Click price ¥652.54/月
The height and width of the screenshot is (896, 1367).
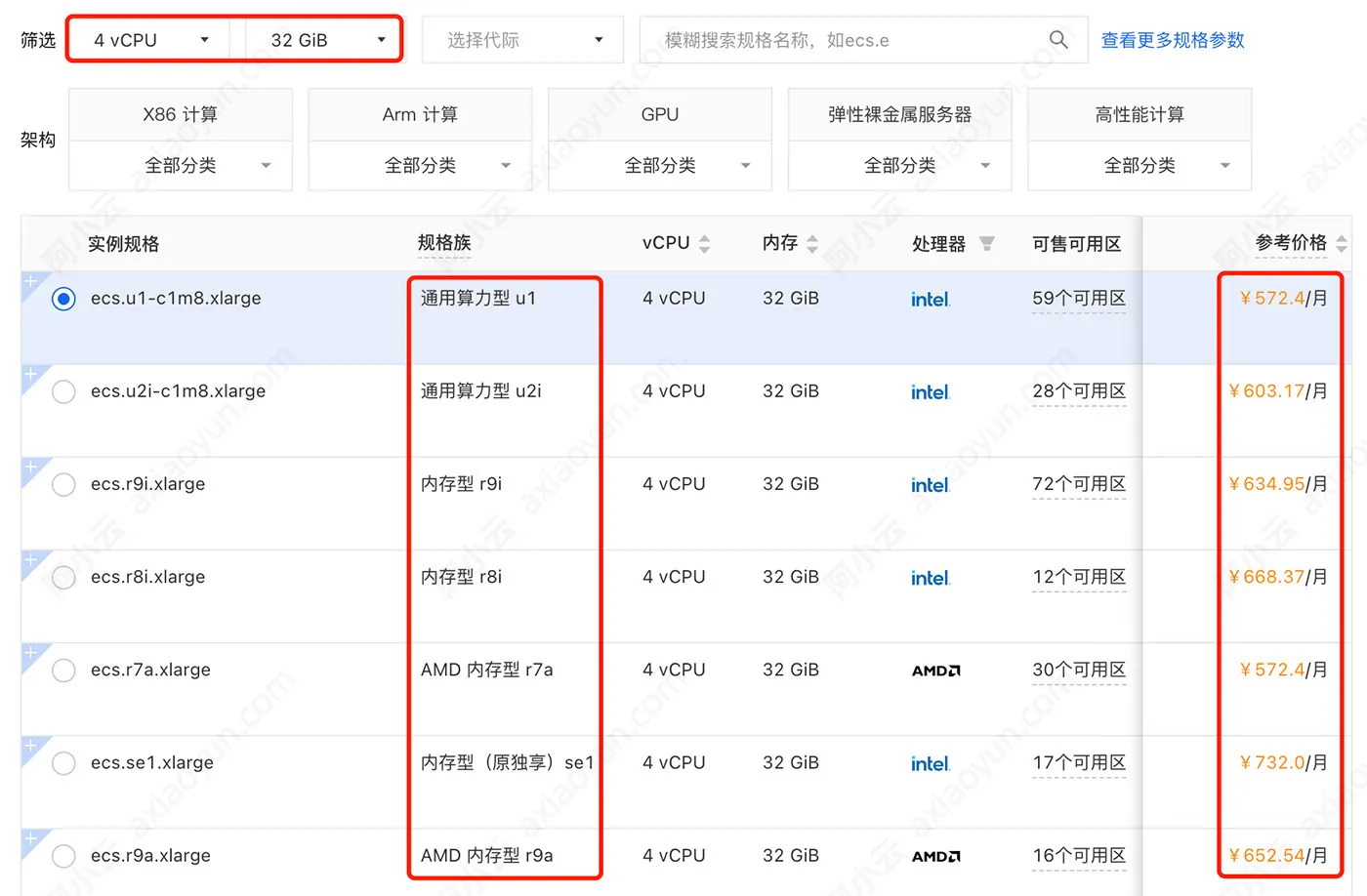[x=1278, y=855]
